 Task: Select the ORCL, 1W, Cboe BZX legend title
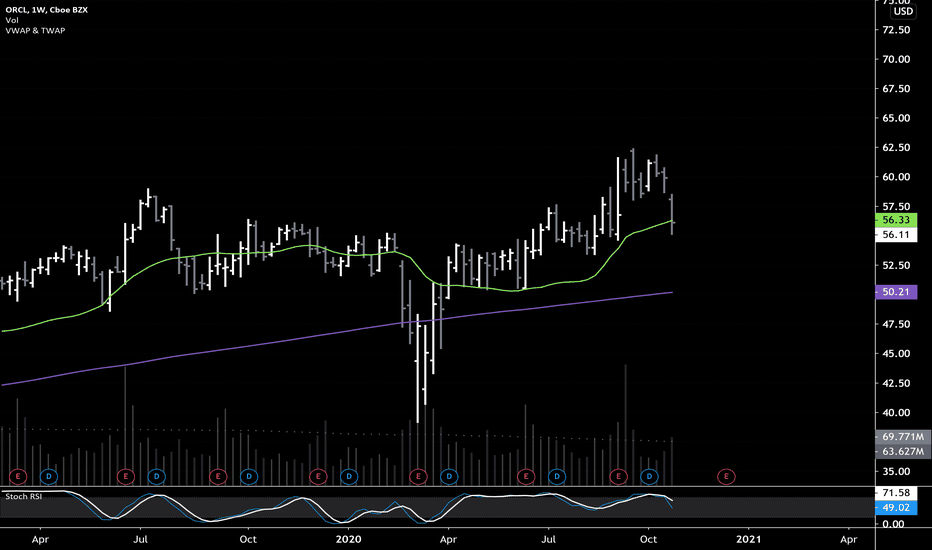[46, 10]
